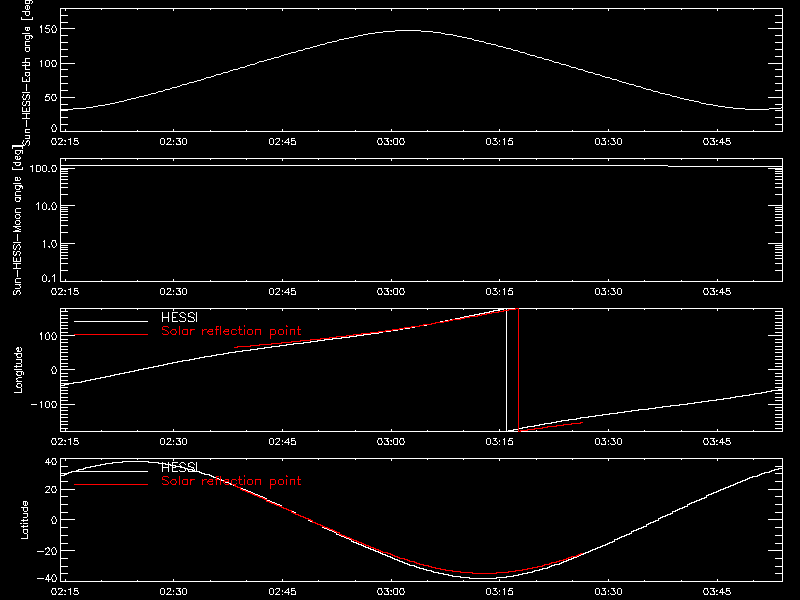Click the -40 tick on Latitude plot

(47, 579)
